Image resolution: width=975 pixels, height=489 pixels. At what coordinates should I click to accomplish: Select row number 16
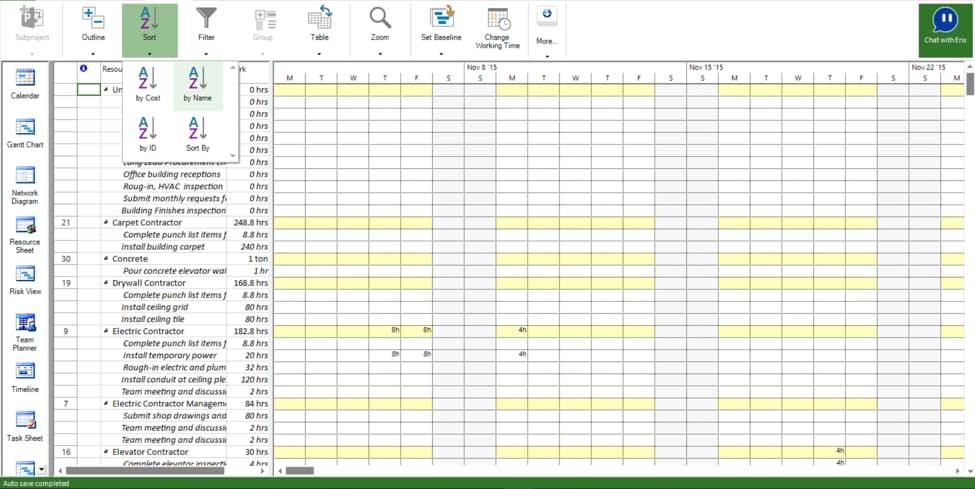coord(65,452)
